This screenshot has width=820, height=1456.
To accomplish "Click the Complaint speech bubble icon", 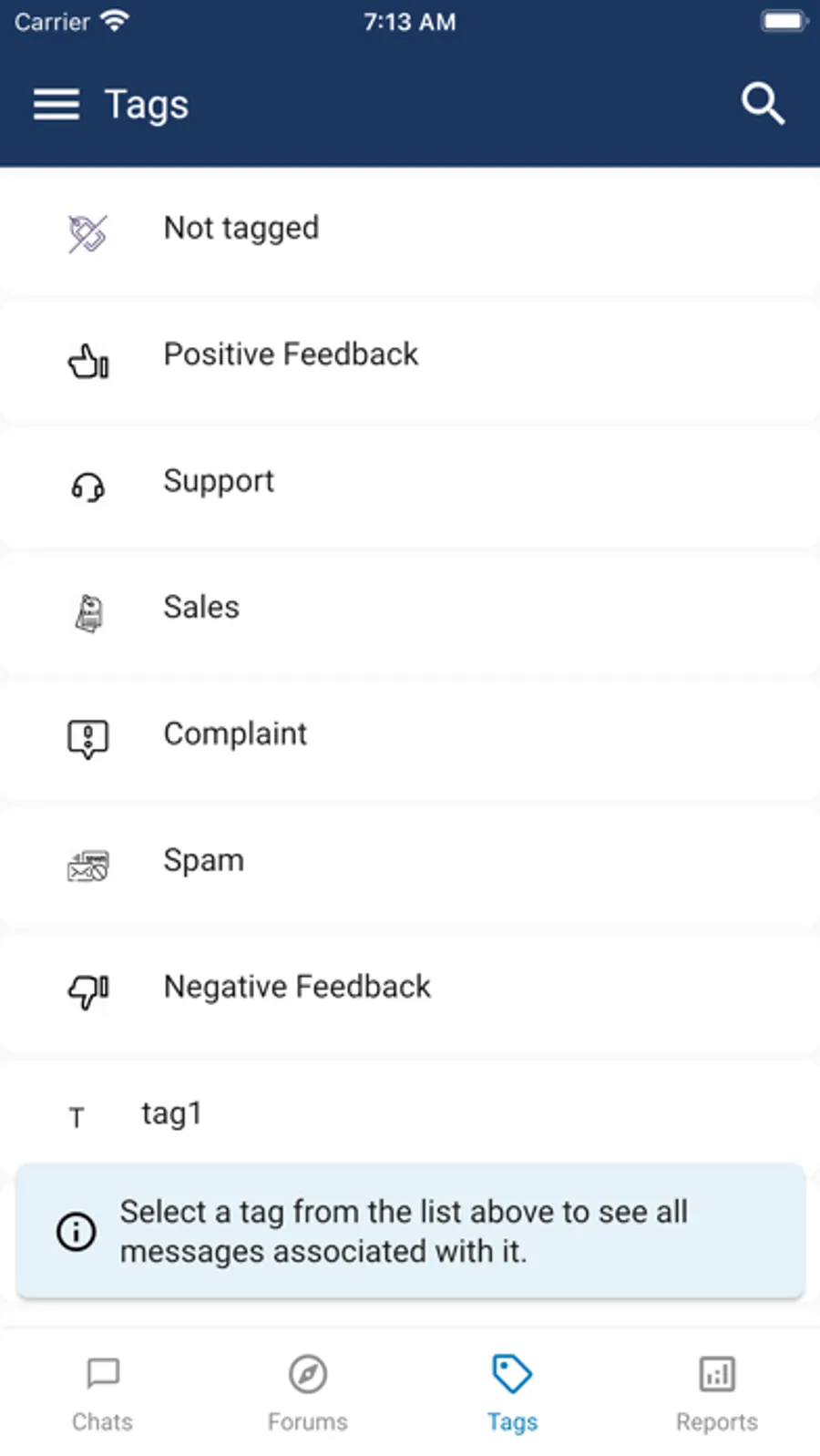I will [88, 739].
